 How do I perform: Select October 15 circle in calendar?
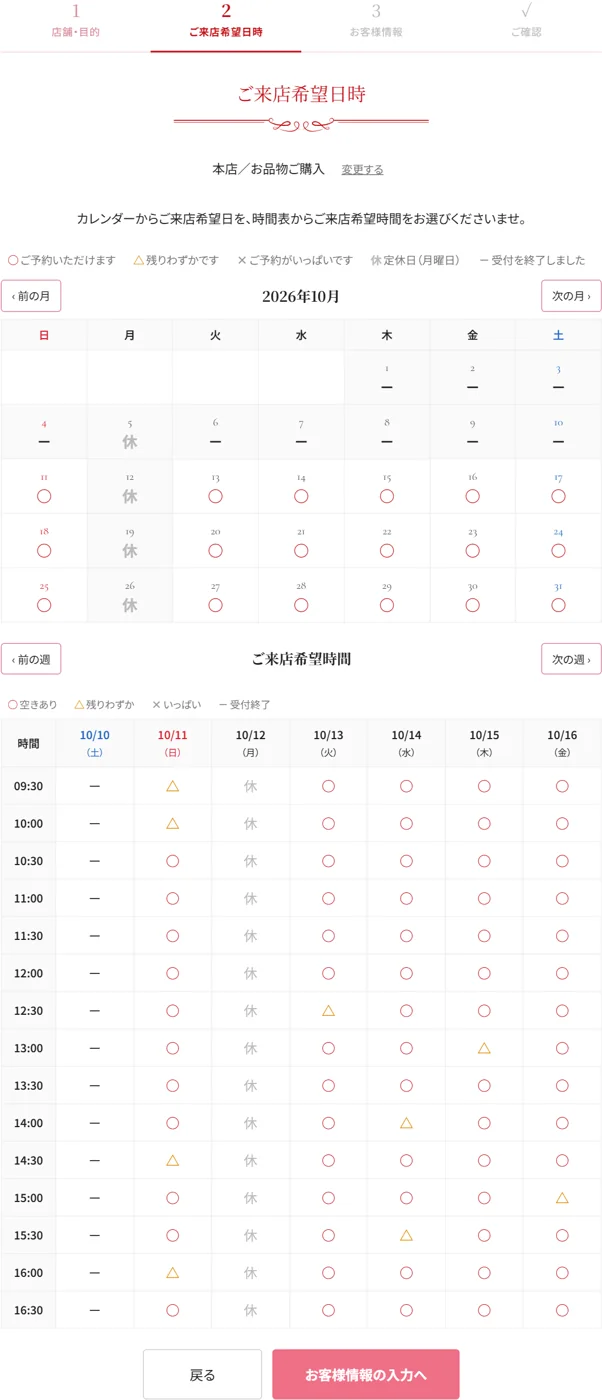(x=387, y=496)
